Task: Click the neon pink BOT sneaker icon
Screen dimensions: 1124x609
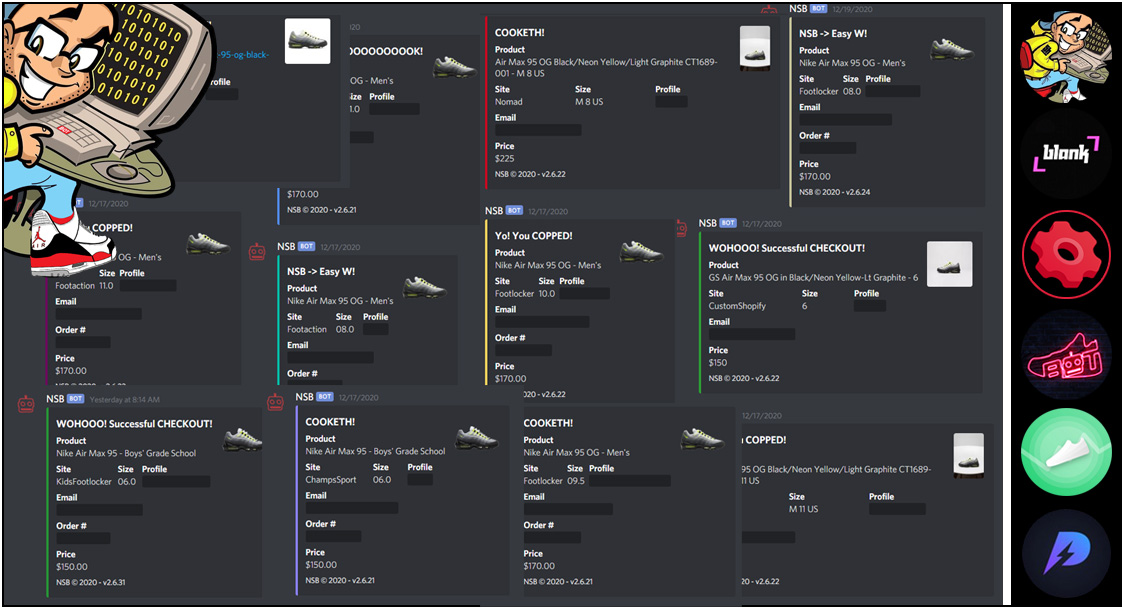Action: coord(1067,355)
